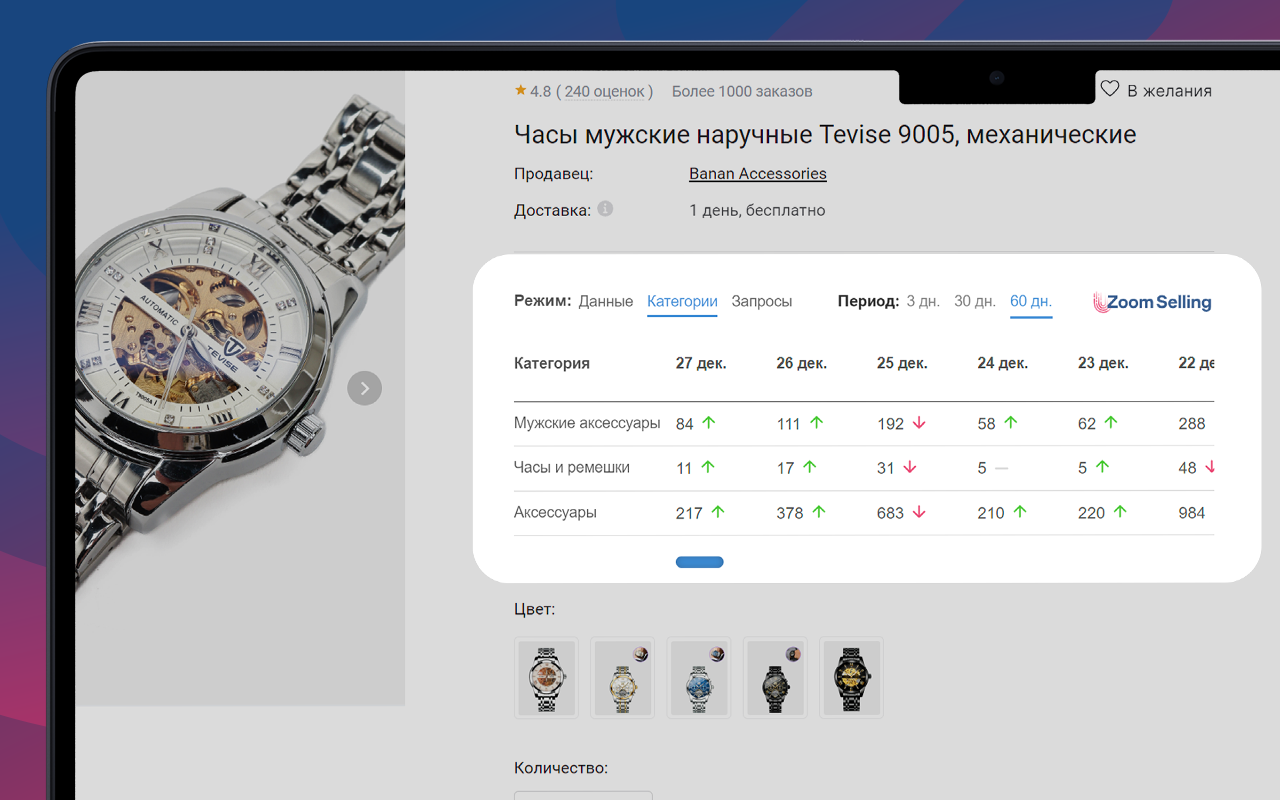Click value 192 in 25 дек. column

(890, 424)
